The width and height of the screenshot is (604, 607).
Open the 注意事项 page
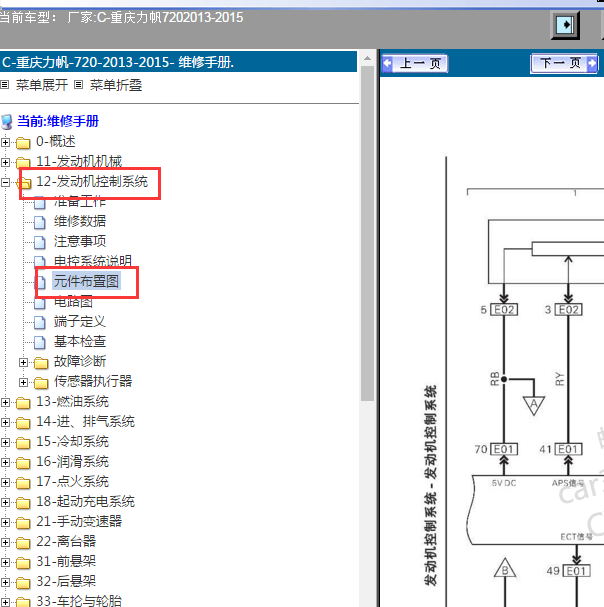coord(80,242)
